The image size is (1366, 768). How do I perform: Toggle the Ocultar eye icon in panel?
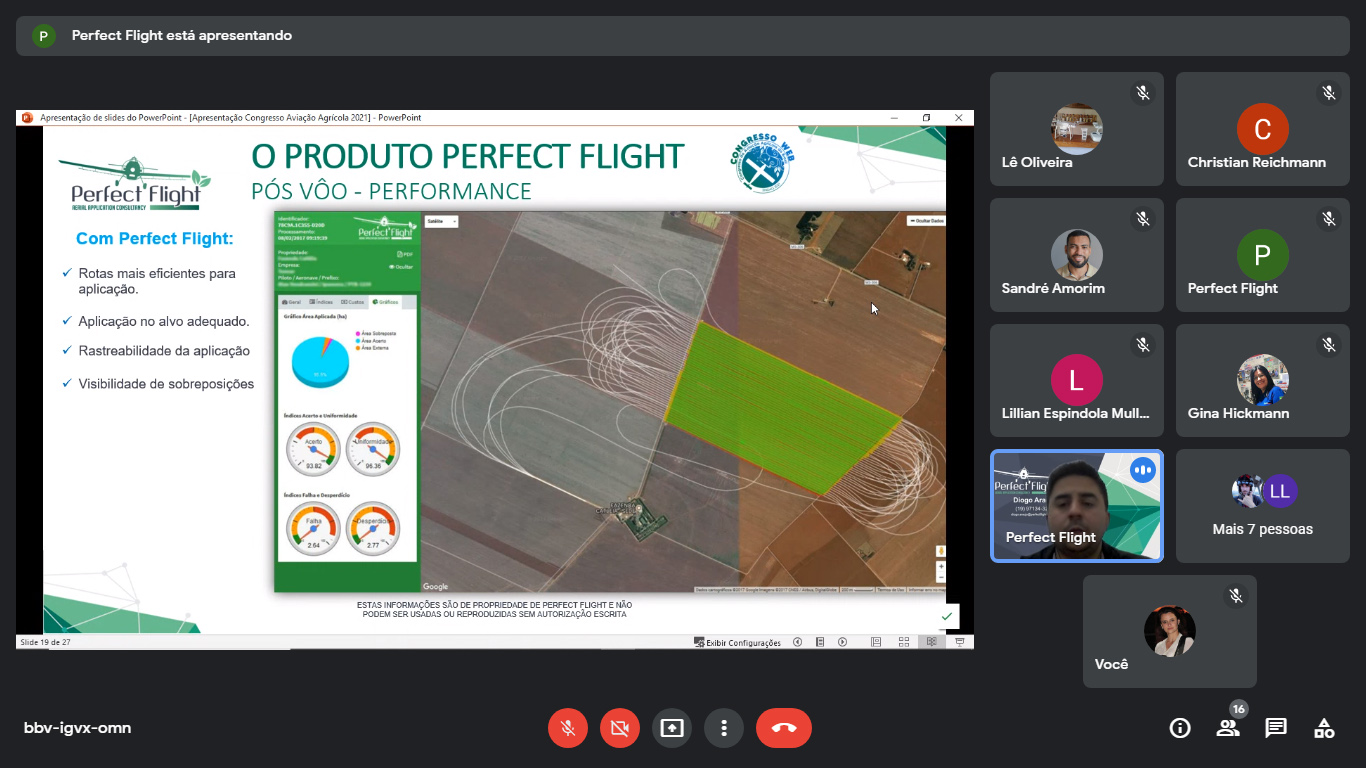401,267
